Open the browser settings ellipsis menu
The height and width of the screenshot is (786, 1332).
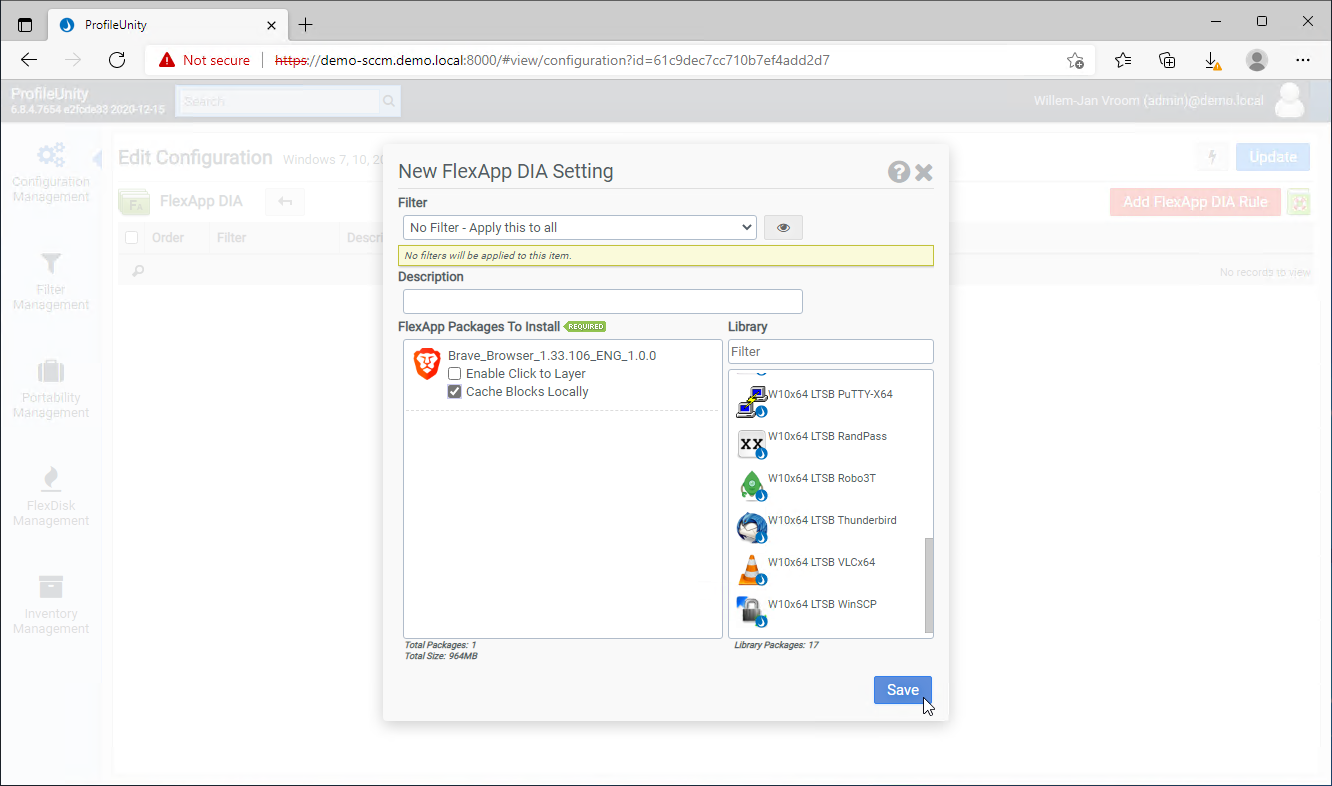[1302, 60]
